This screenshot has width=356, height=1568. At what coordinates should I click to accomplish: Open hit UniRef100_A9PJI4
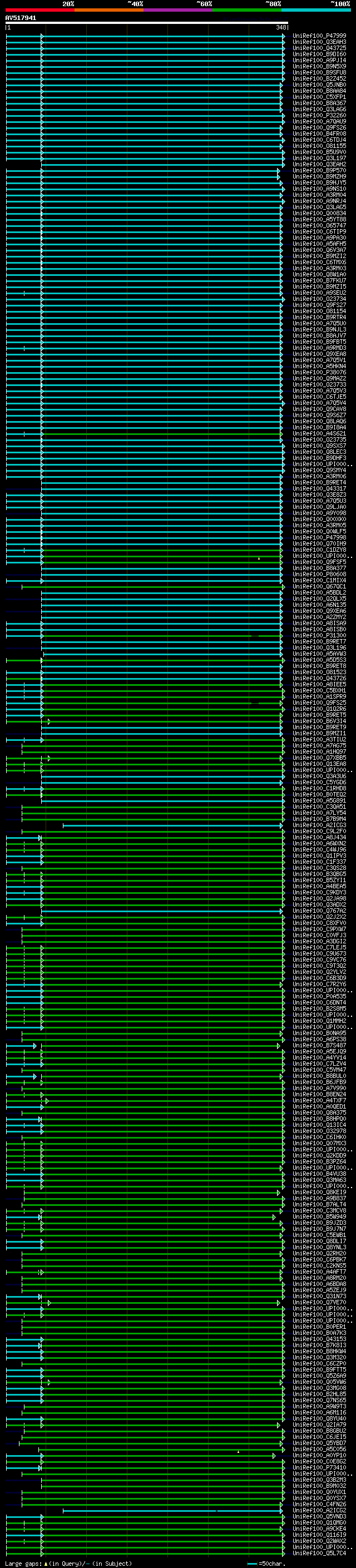click(x=319, y=60)
